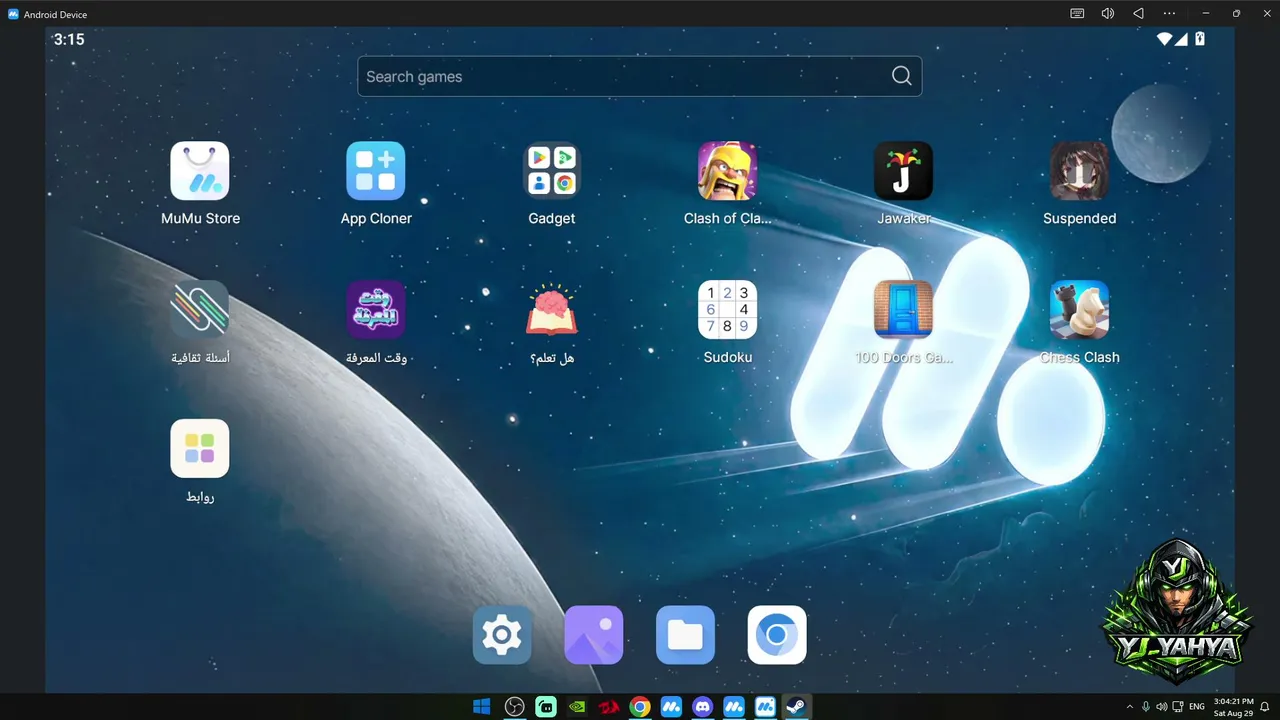
Task: Click the Android mobile signal status icon
Action: [1182, 39]
